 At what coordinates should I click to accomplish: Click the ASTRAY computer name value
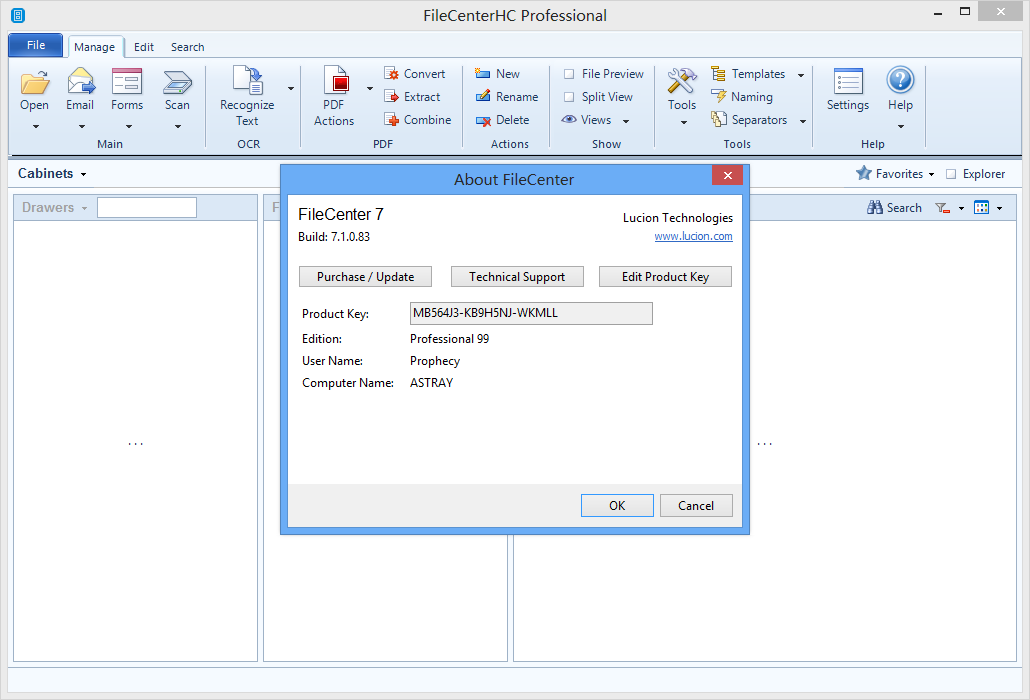(432, 383)
